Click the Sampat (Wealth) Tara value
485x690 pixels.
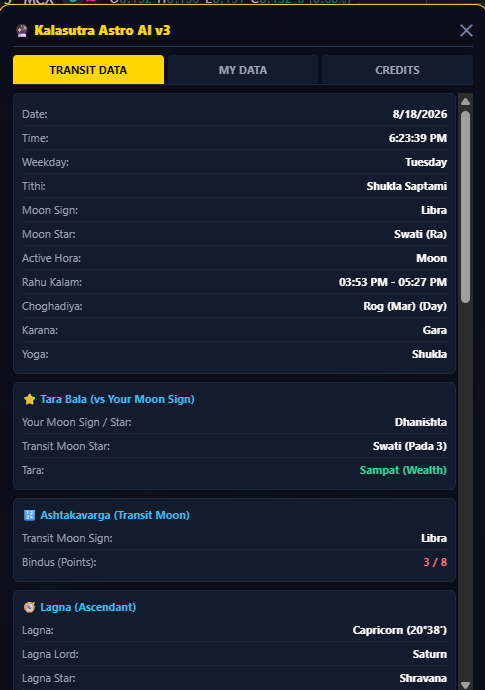pos(403,470)
